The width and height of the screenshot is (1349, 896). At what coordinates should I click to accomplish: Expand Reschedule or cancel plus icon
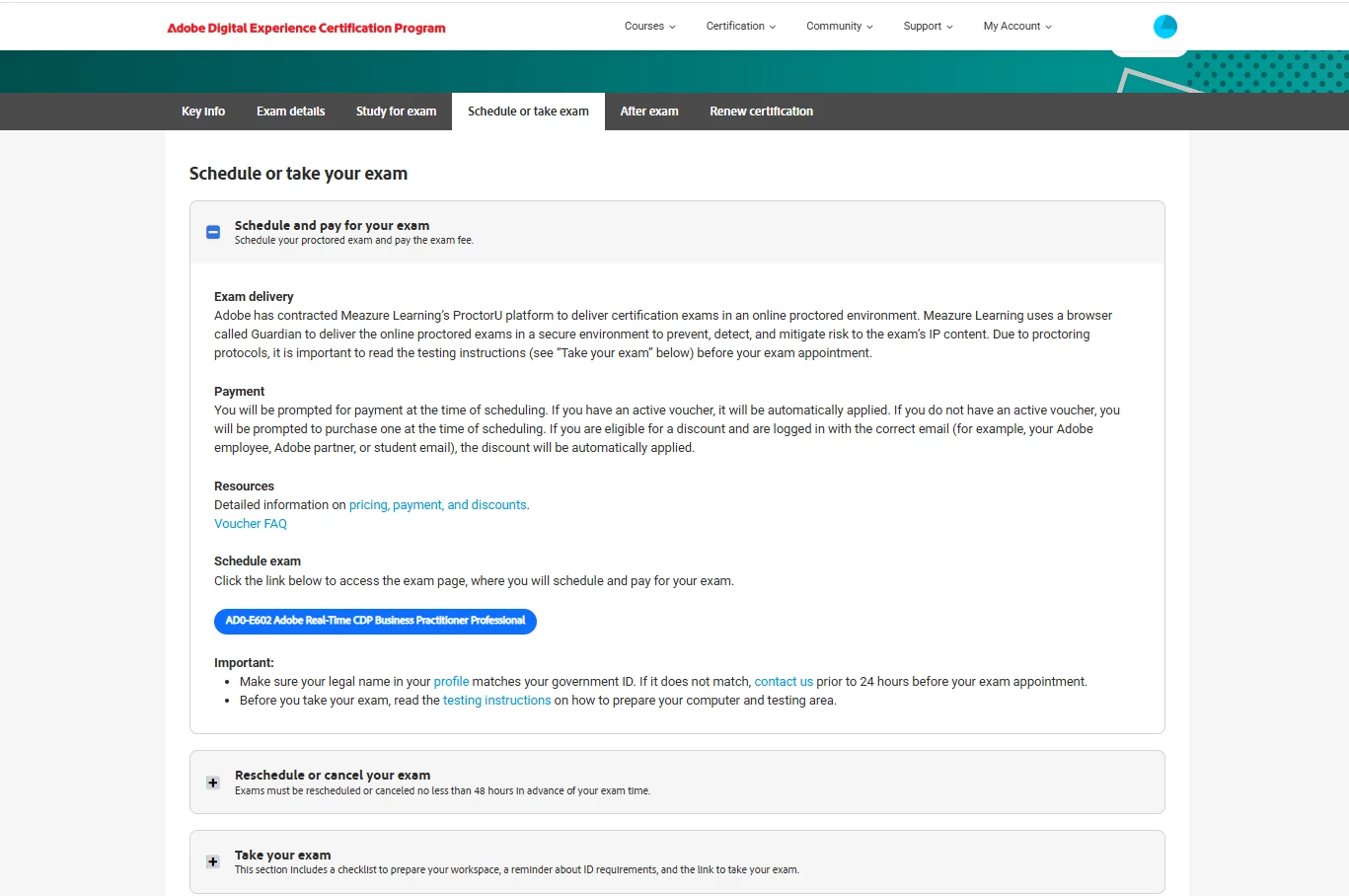coord(213,783)
